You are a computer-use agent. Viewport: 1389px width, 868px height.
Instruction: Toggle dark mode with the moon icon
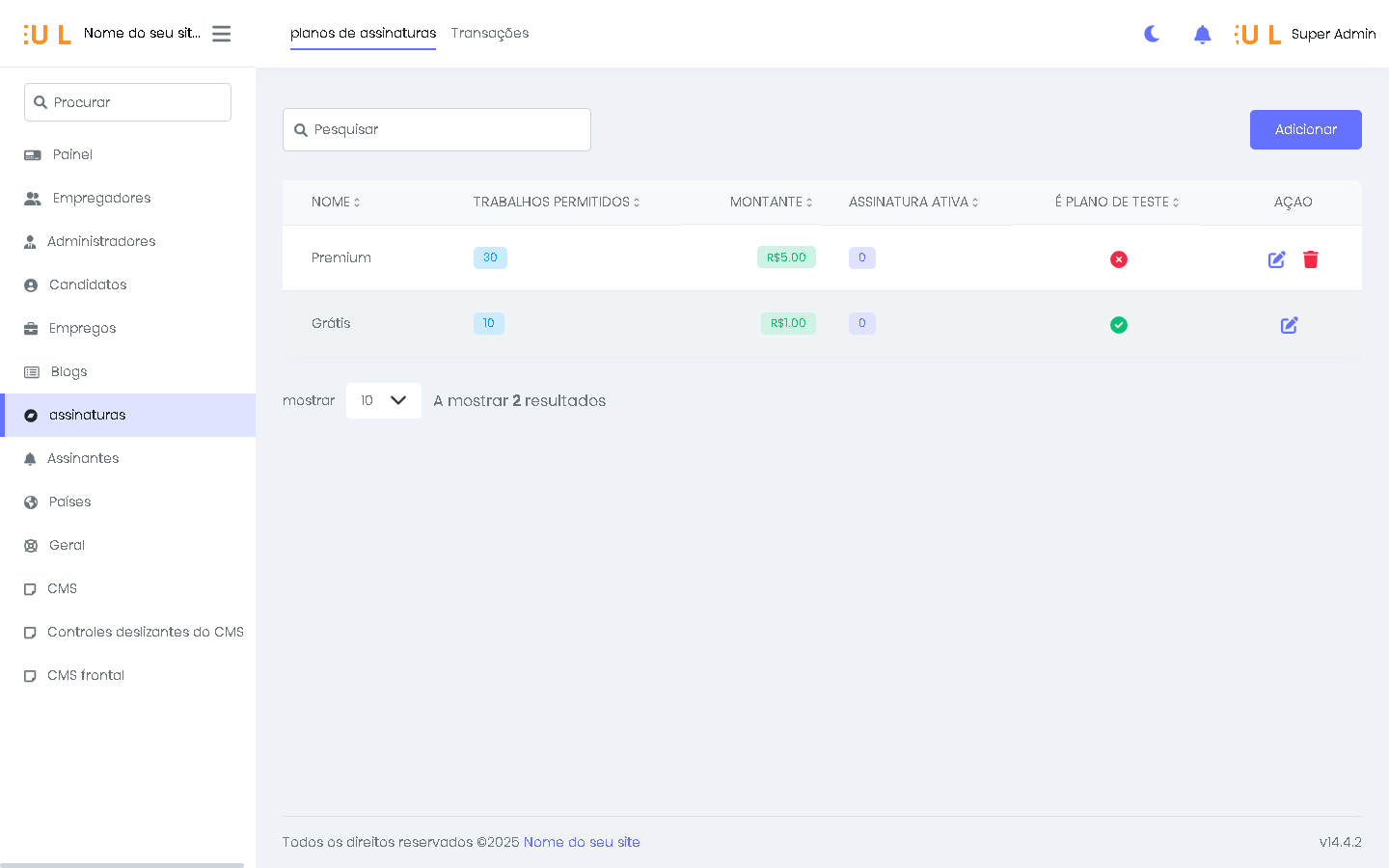[x=1152, y=35]
